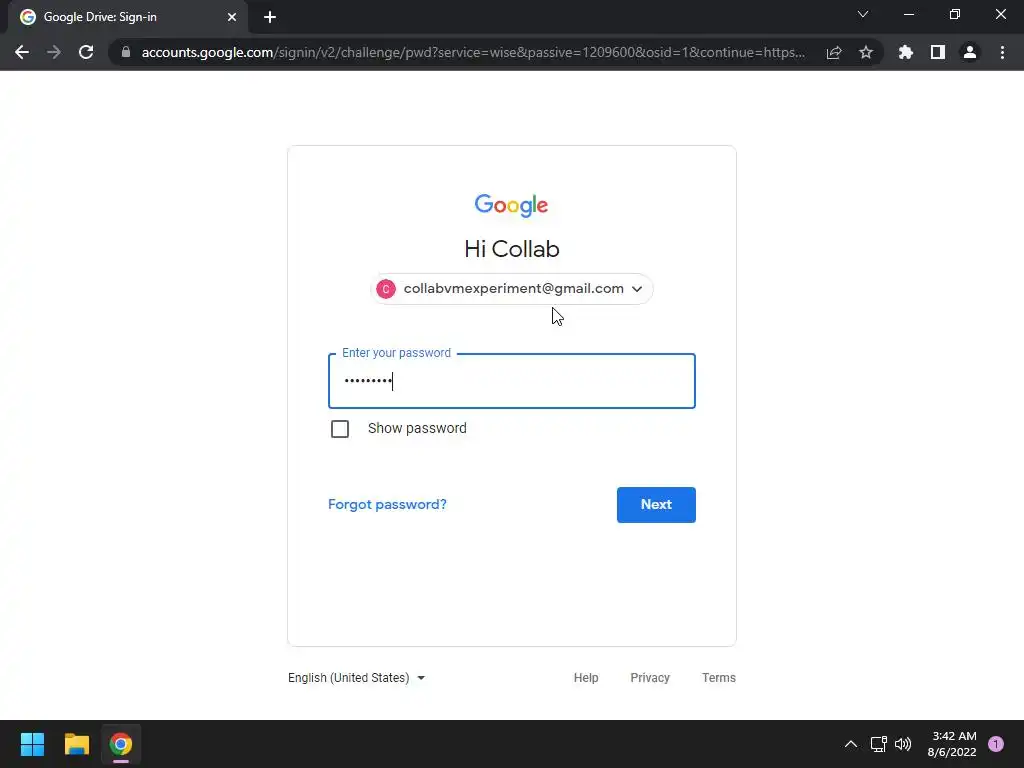Open the Extensions puzzle icon

click(906, 52)
